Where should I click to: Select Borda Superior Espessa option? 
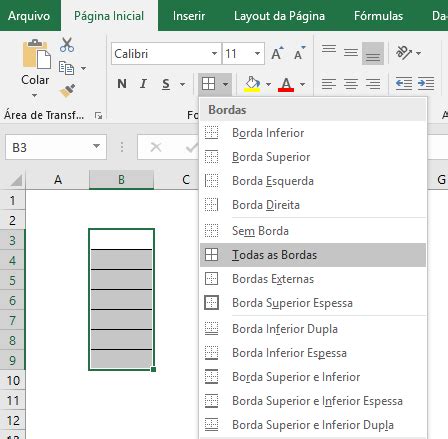pyautogui.click(x=313, y=303)
